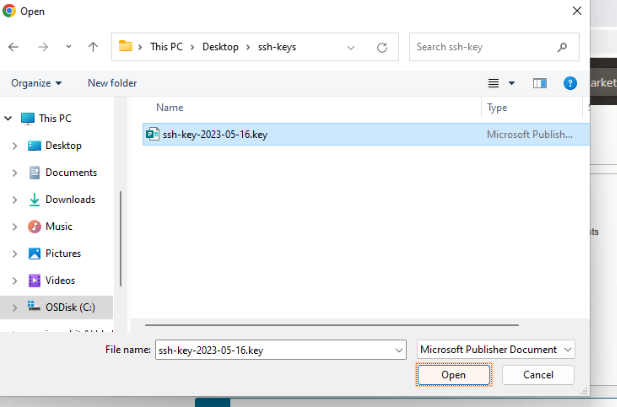This screenshot has height=407, width=617.
Task: Select OSDisk (C:) drive
Action: (x=70, y=307)
